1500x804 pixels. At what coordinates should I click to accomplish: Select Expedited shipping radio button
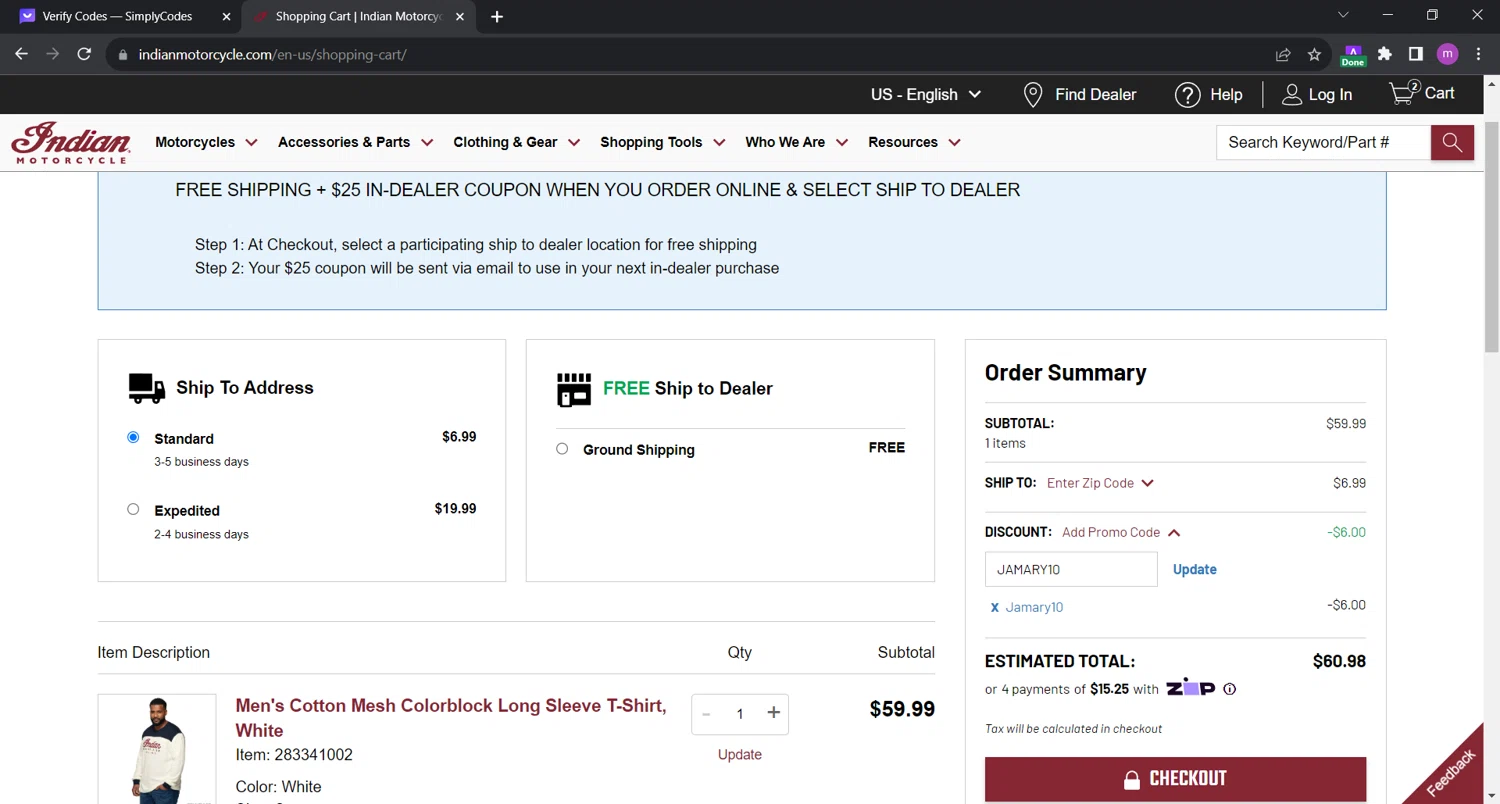(x=133, y=509)
